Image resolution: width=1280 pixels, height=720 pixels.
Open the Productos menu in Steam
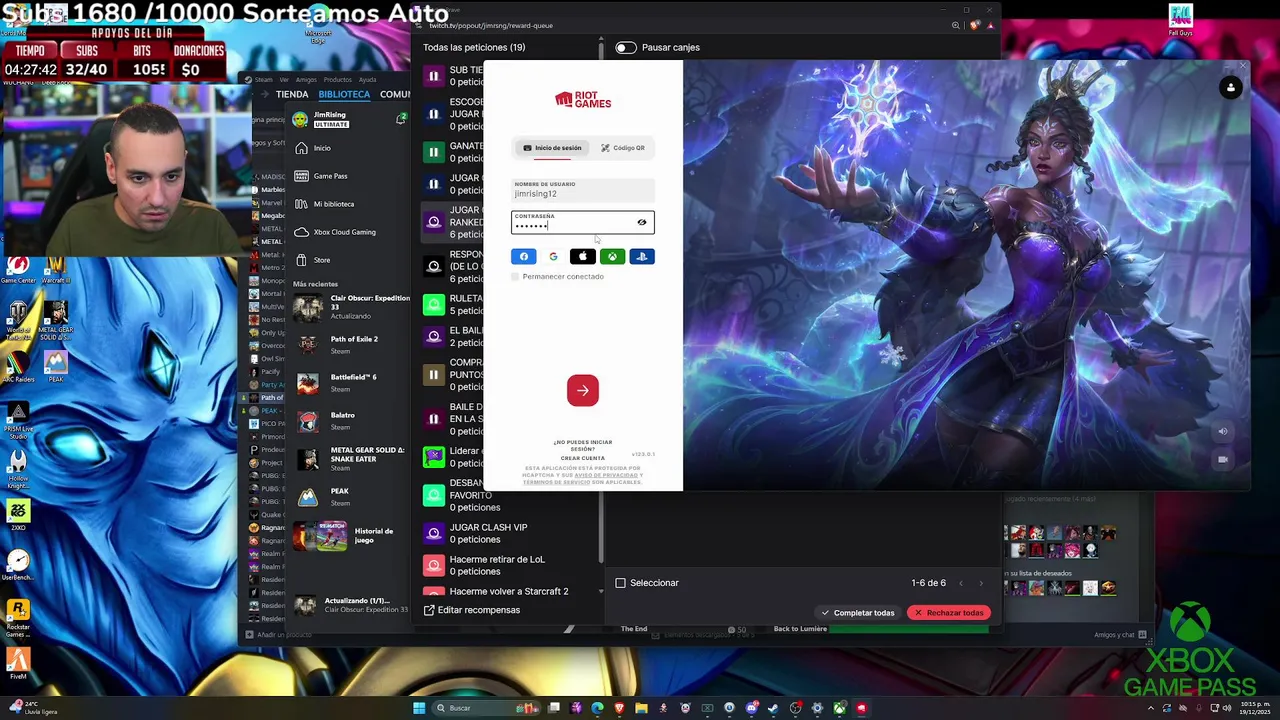(338, 80)
